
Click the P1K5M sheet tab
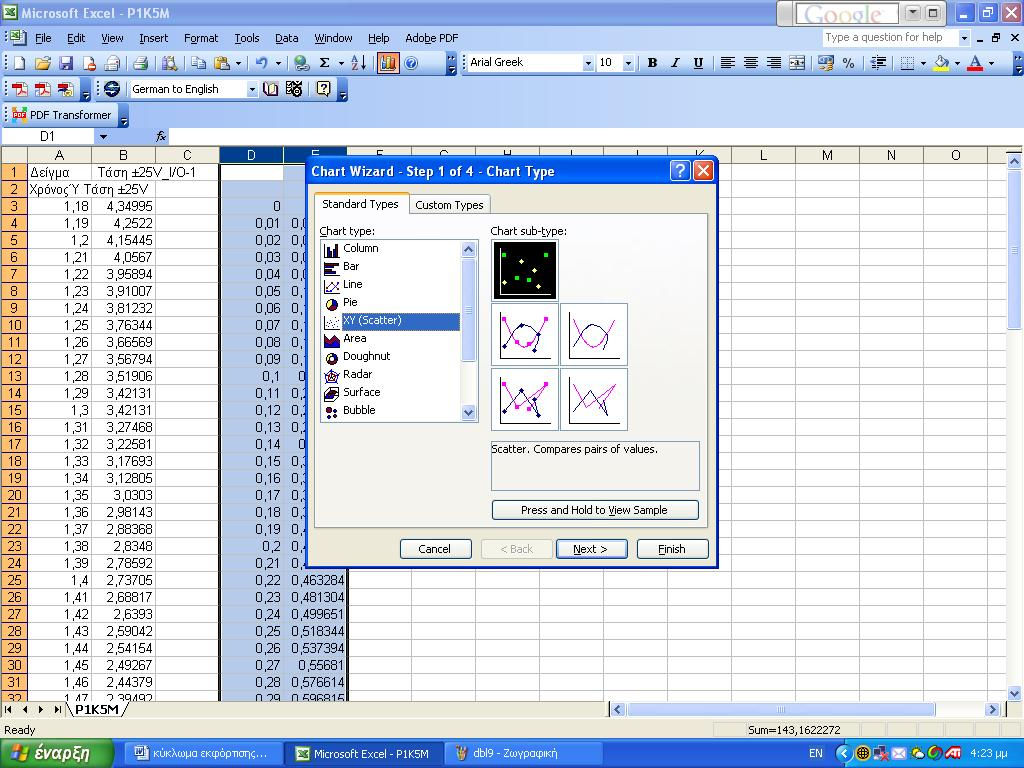[x=96, y=709]
